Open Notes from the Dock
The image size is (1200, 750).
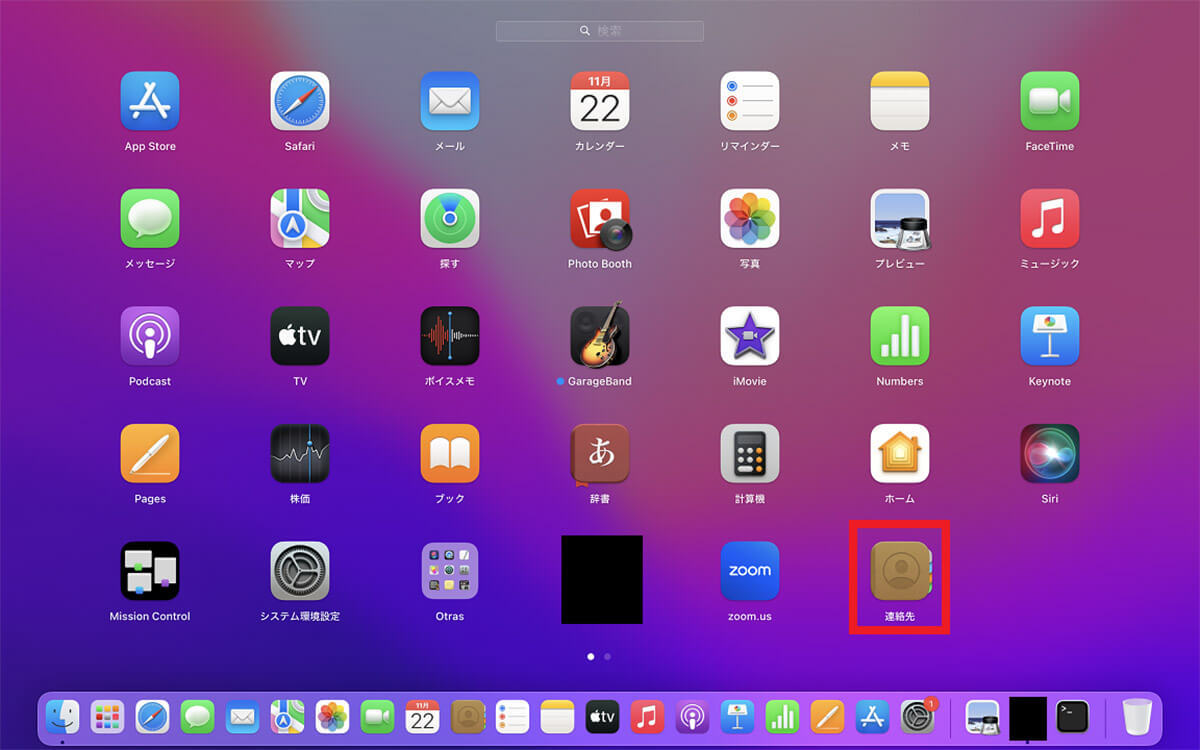pos(557,716)
